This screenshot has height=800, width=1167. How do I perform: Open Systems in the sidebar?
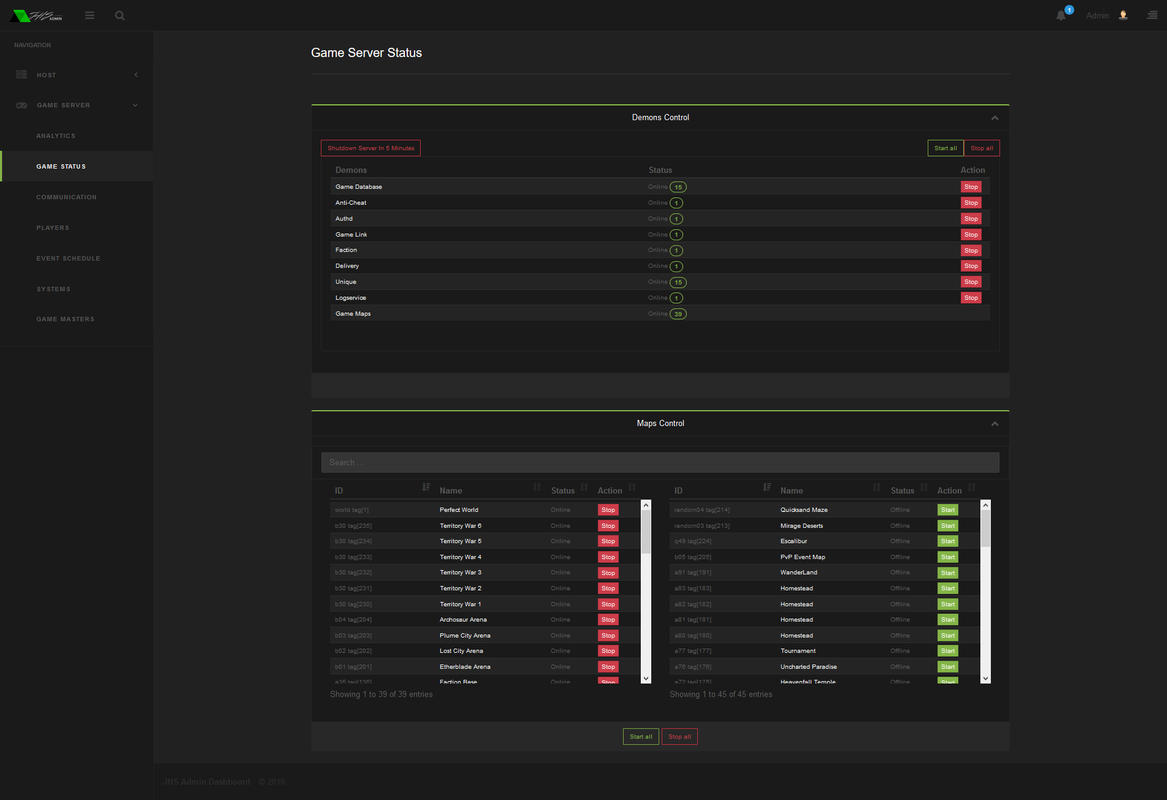click(54, 289)
